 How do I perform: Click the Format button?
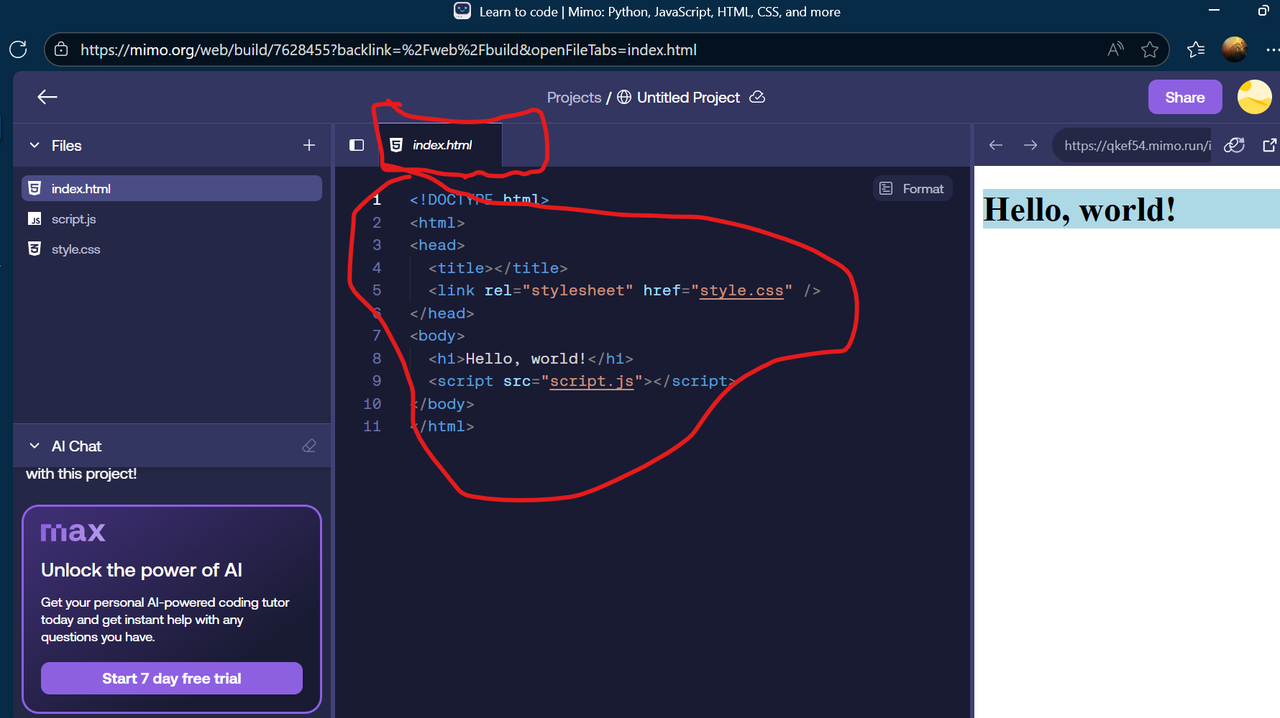(x=911, y=188)
